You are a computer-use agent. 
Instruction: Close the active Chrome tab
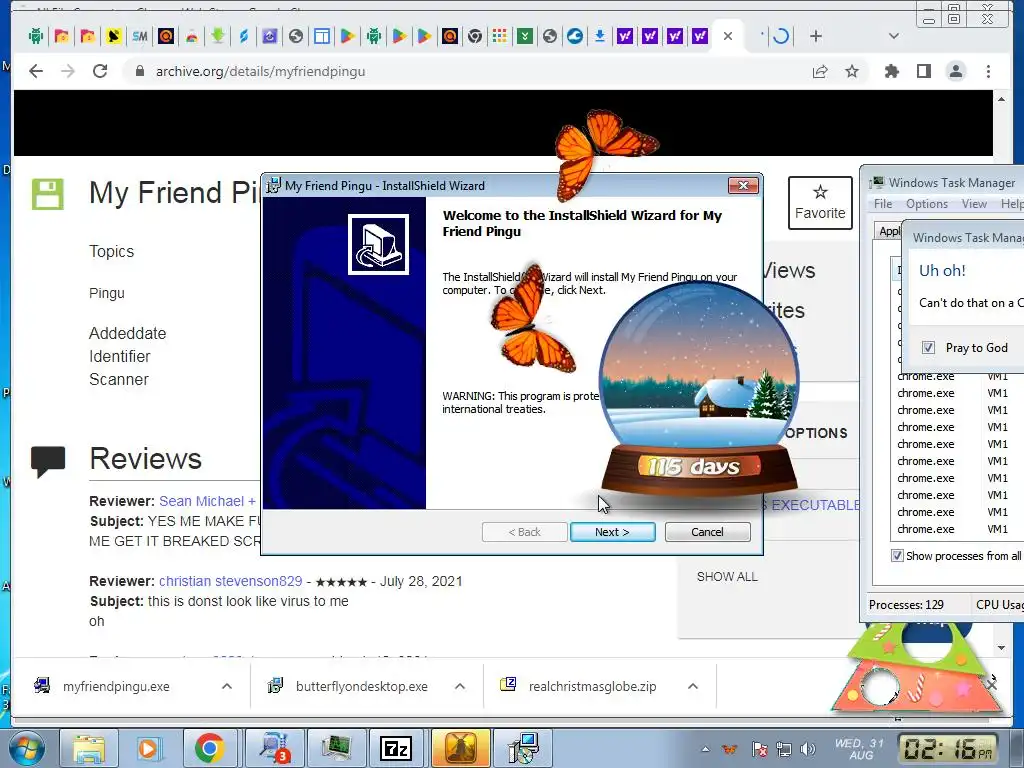[x=728, y=36]
